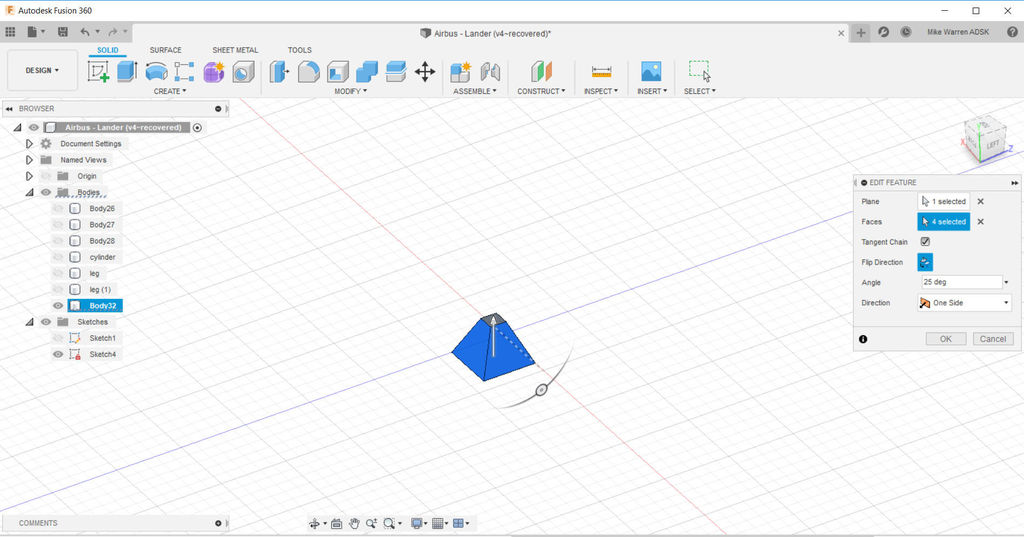Click the Look At tool

point(336,523)
